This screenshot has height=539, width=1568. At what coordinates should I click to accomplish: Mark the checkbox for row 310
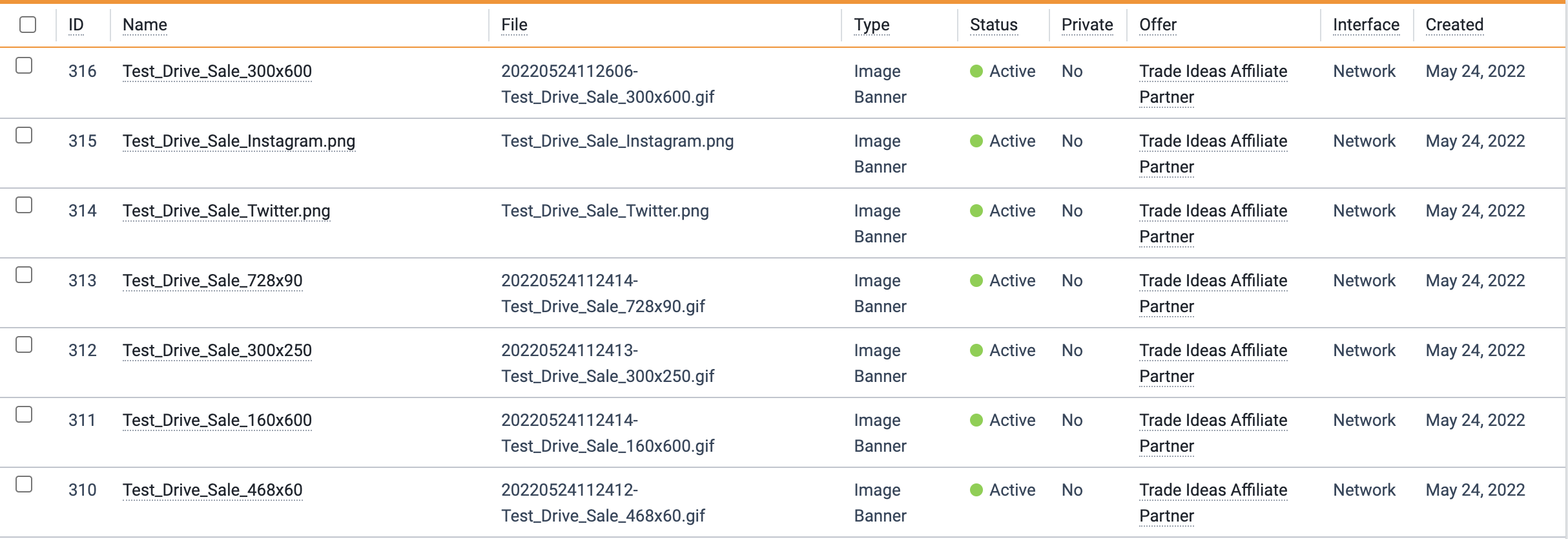point(24,484)
